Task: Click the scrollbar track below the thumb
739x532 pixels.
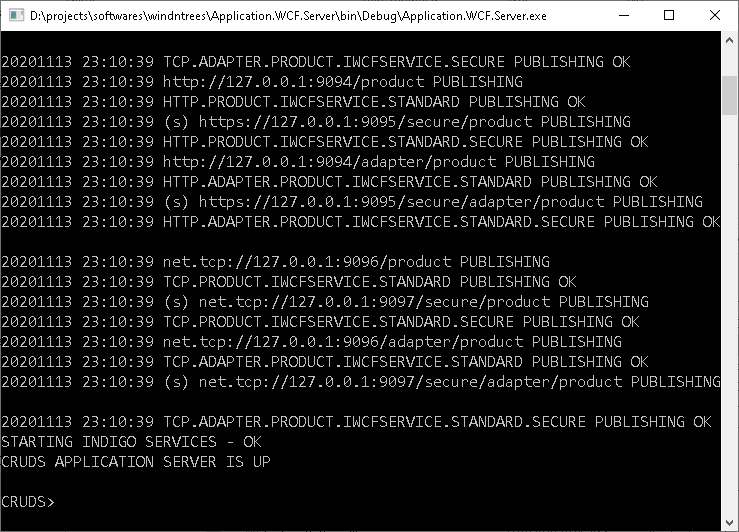Action: pos(729,314)
